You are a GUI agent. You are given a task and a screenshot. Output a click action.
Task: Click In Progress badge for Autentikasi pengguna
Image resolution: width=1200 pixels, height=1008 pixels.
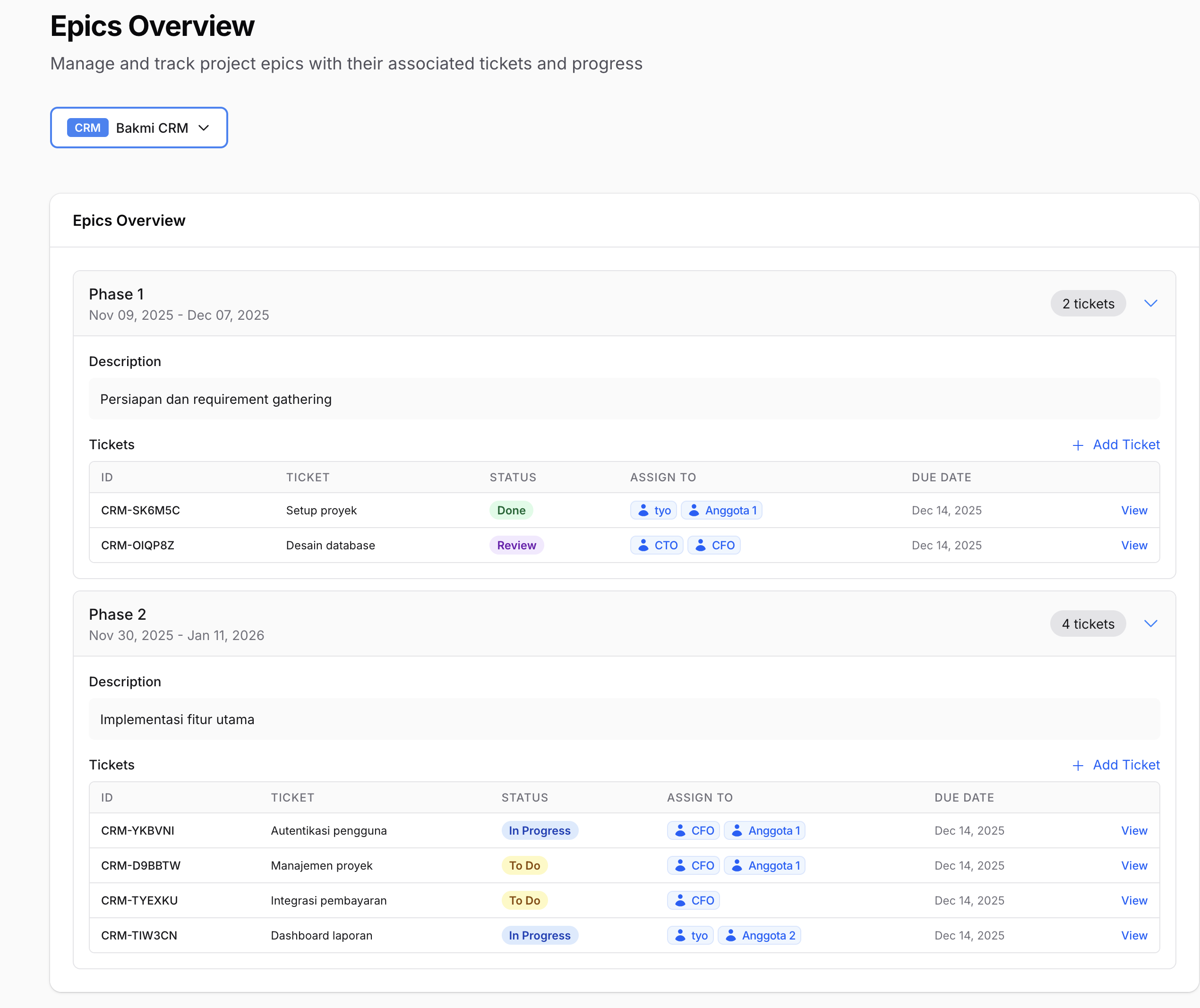[x=540, y=830]
